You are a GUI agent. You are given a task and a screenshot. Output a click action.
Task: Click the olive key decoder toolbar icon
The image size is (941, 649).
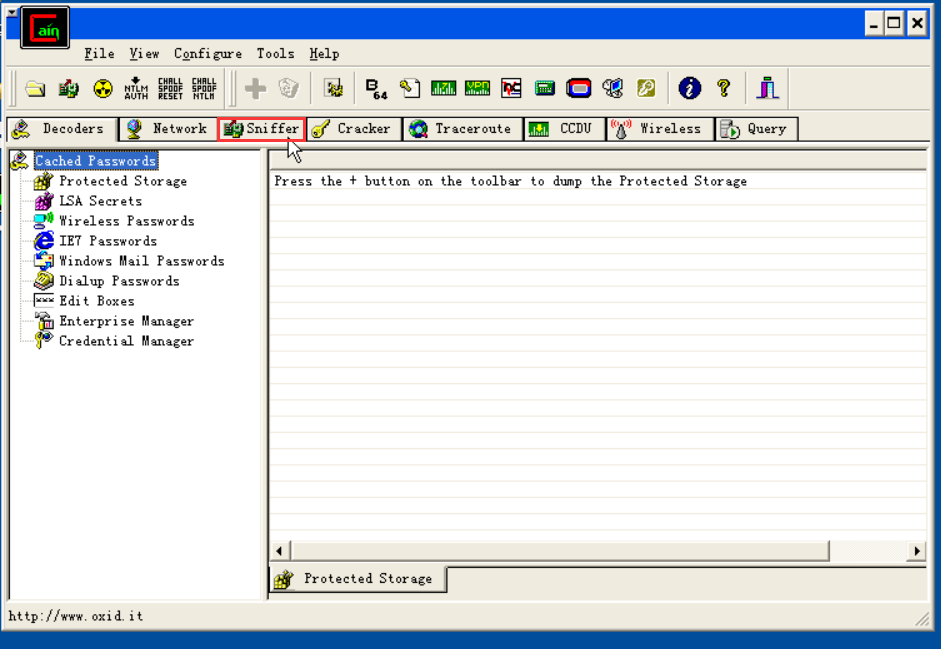click(x=646, y=89)
